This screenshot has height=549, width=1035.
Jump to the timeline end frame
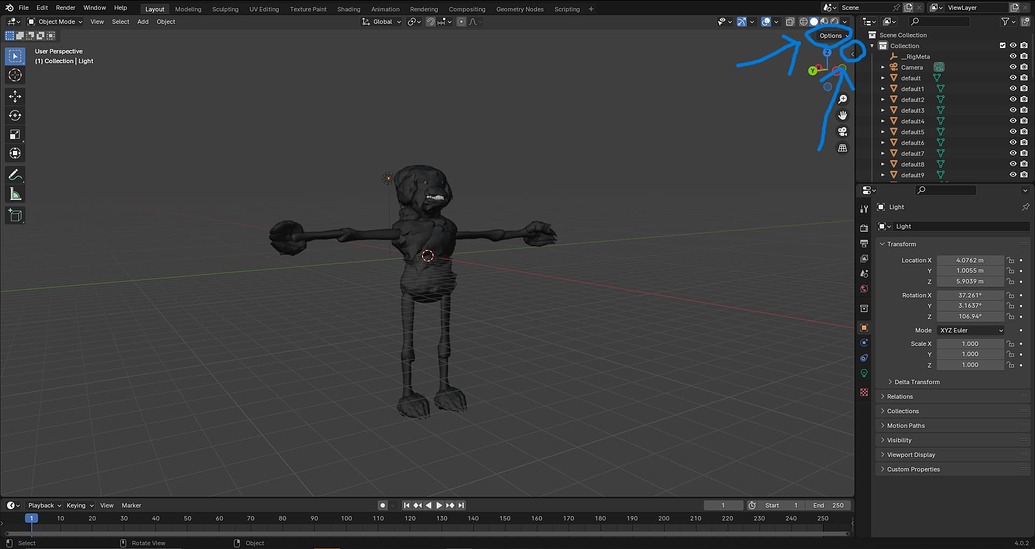tap(461, 505)
